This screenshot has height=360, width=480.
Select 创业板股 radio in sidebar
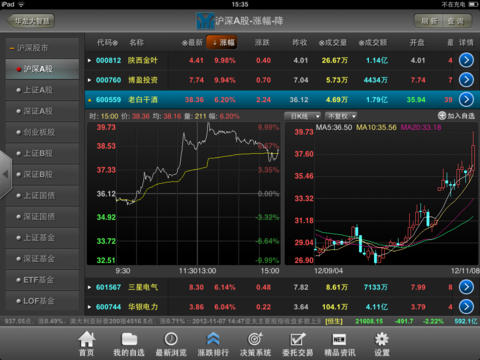19,132
